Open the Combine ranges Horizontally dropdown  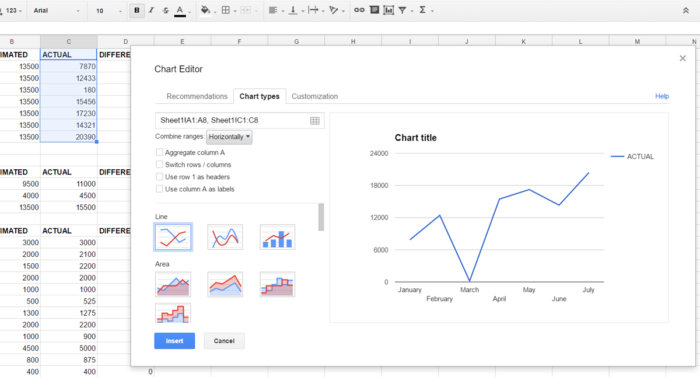(x=229, y=137)
